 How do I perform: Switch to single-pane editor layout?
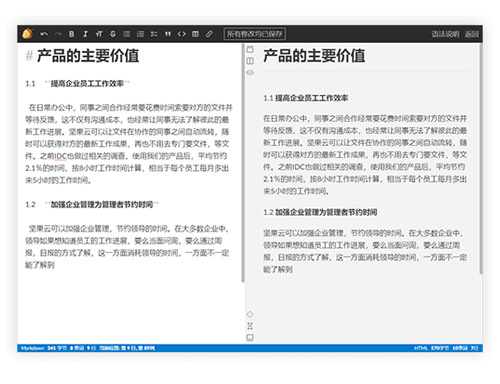[250, 50]
